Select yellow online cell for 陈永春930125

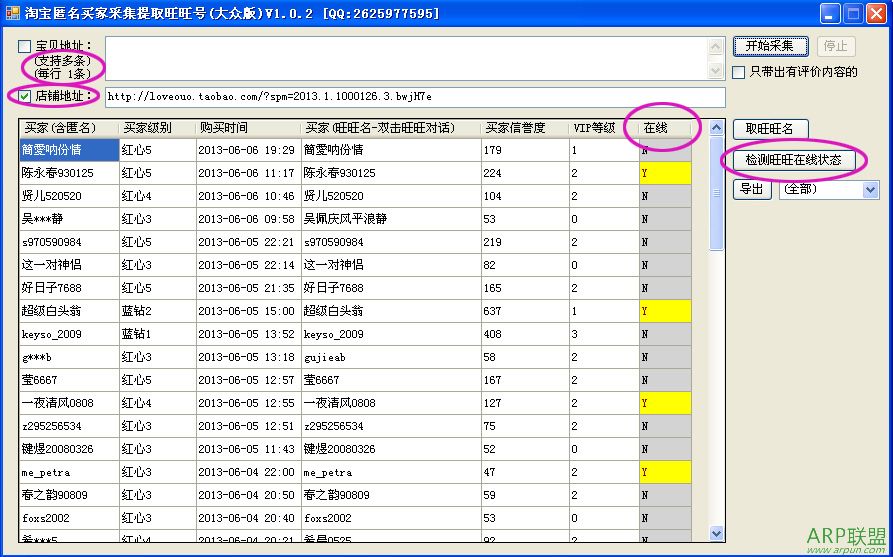(x=664, y=173)
